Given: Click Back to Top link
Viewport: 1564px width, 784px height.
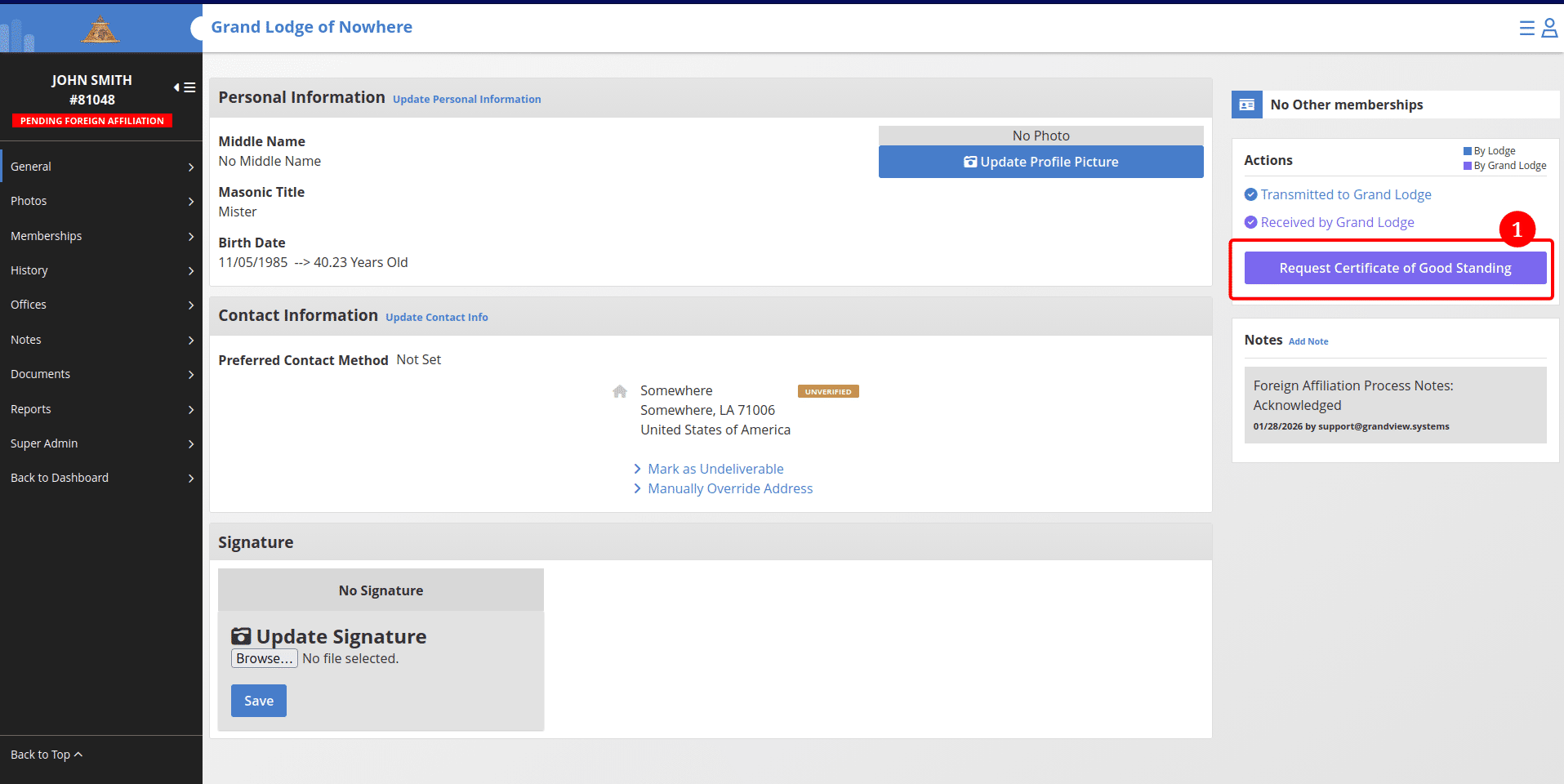Looking at the screenshot, I should click(47, 755).
